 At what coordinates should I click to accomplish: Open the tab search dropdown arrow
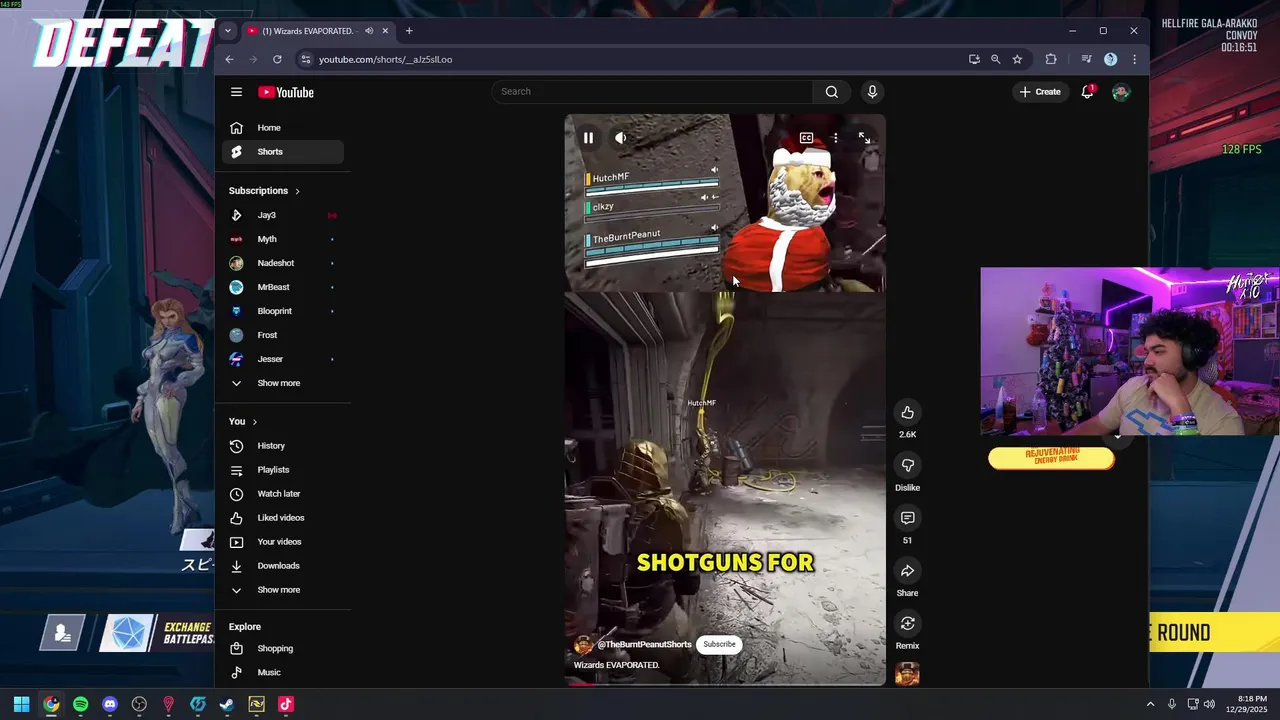tap(227, 31)
